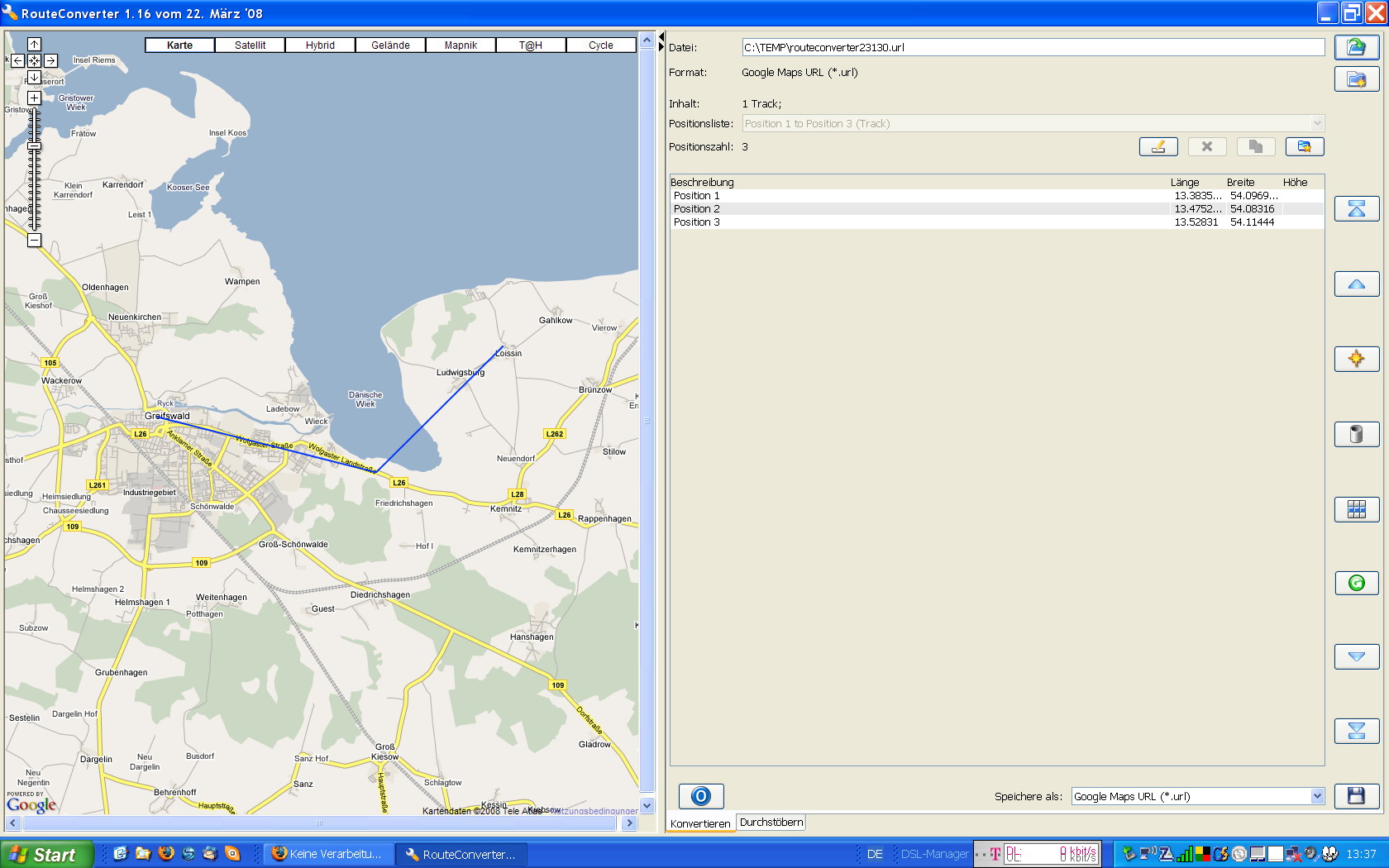This screenshot has width=1389, height=868.
Task: Select the Gelände map type
Action: [x=390, y=45]
